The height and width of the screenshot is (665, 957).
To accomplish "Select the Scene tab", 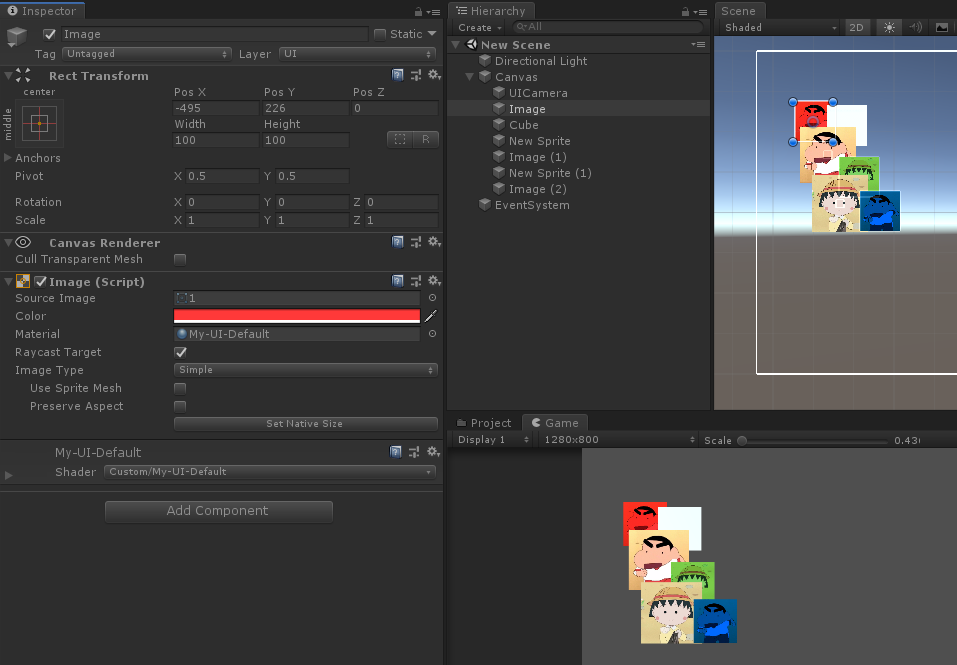I will 739,11.
